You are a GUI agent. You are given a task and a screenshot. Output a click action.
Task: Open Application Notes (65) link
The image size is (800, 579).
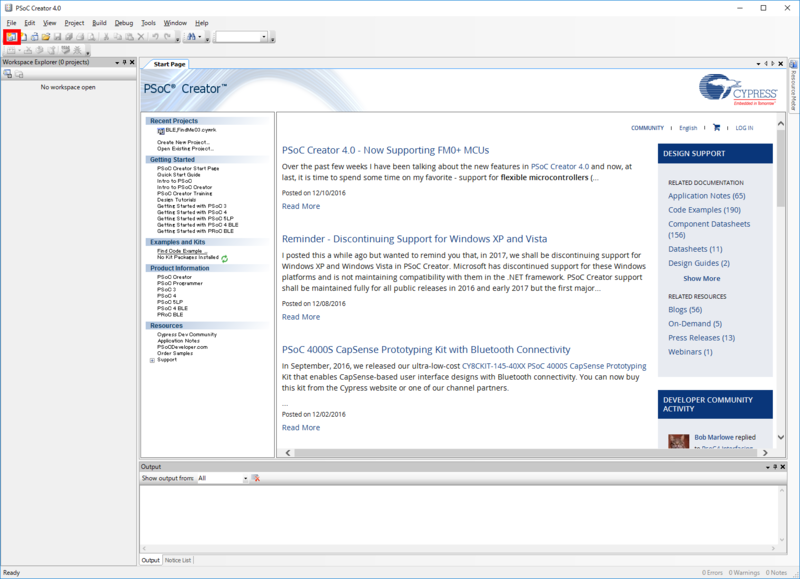click(x=707, y=196)
